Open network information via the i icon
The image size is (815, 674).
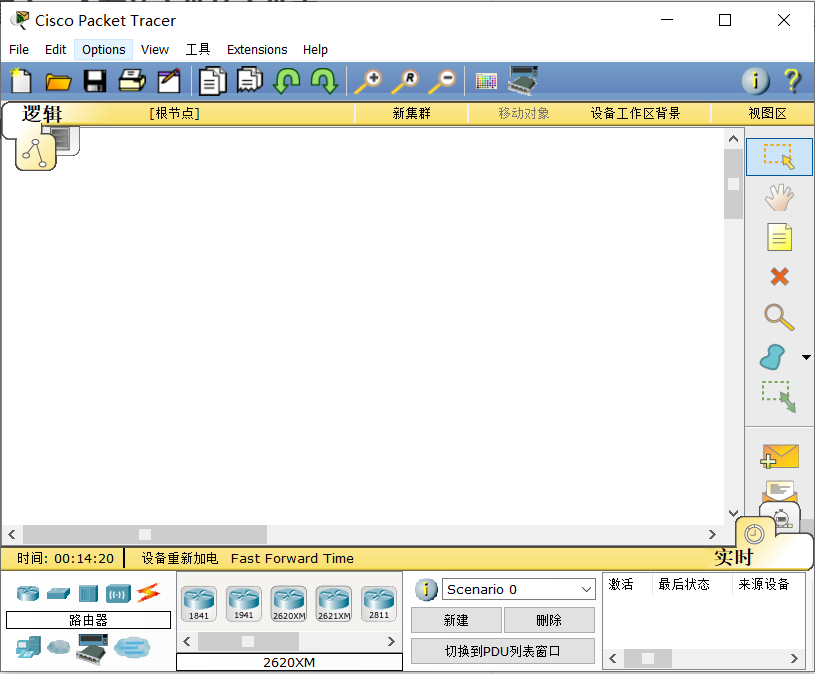(755, 81)
